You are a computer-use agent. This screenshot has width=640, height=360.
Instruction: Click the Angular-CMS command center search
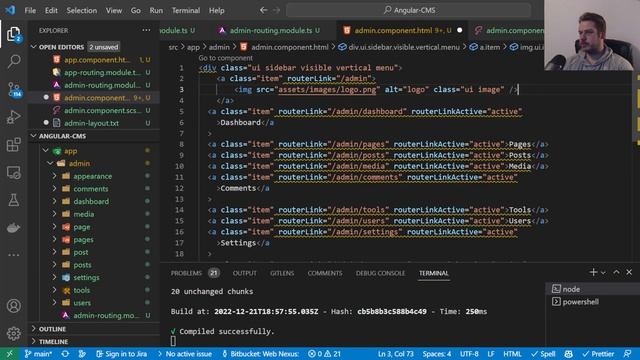point(409,10)
